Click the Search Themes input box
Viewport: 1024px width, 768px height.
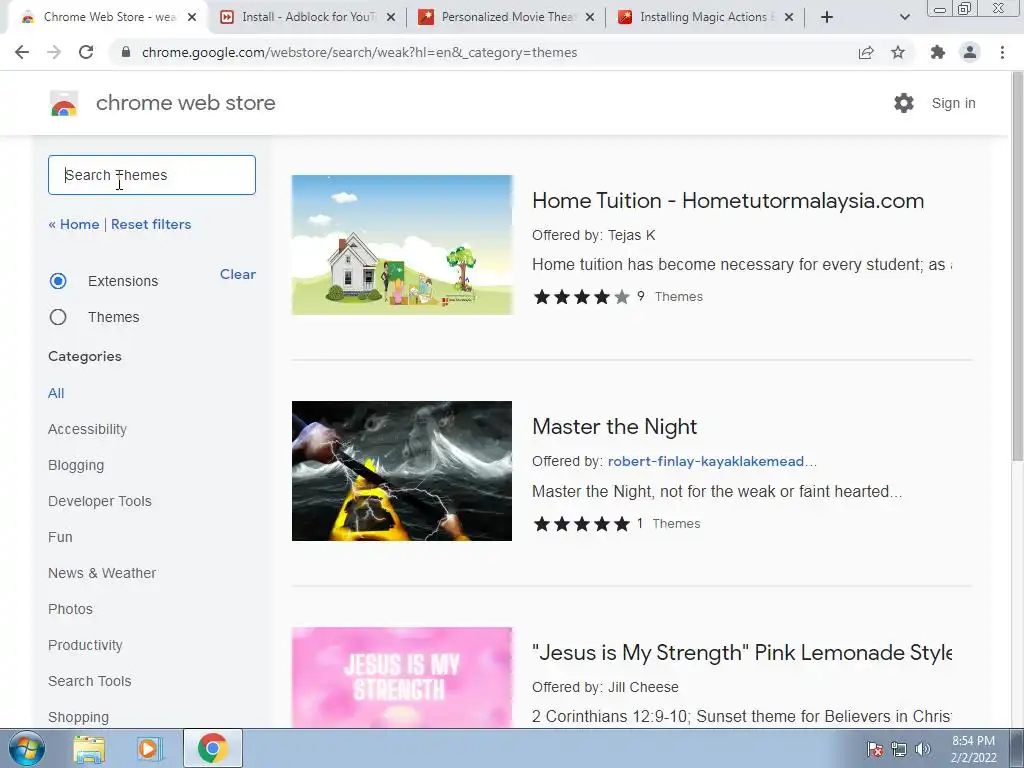point(152,175)
